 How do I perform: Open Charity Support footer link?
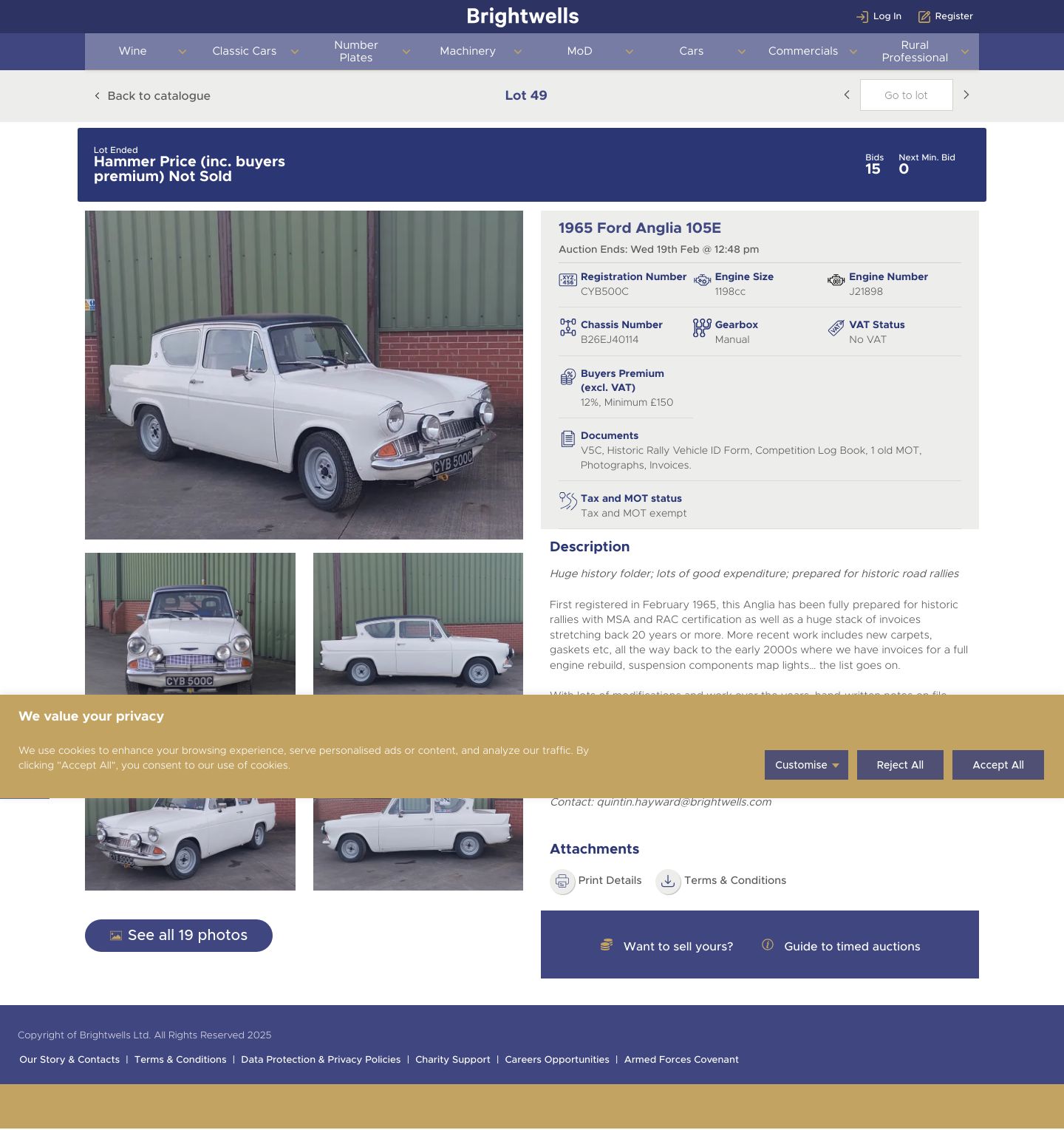click(x=452, y=1060)
